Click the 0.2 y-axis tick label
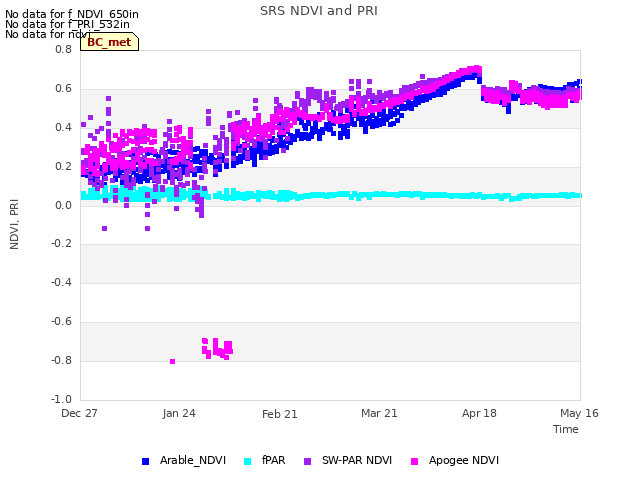The height and width of the screenshot is (480, 640). (x=63, y=167)
